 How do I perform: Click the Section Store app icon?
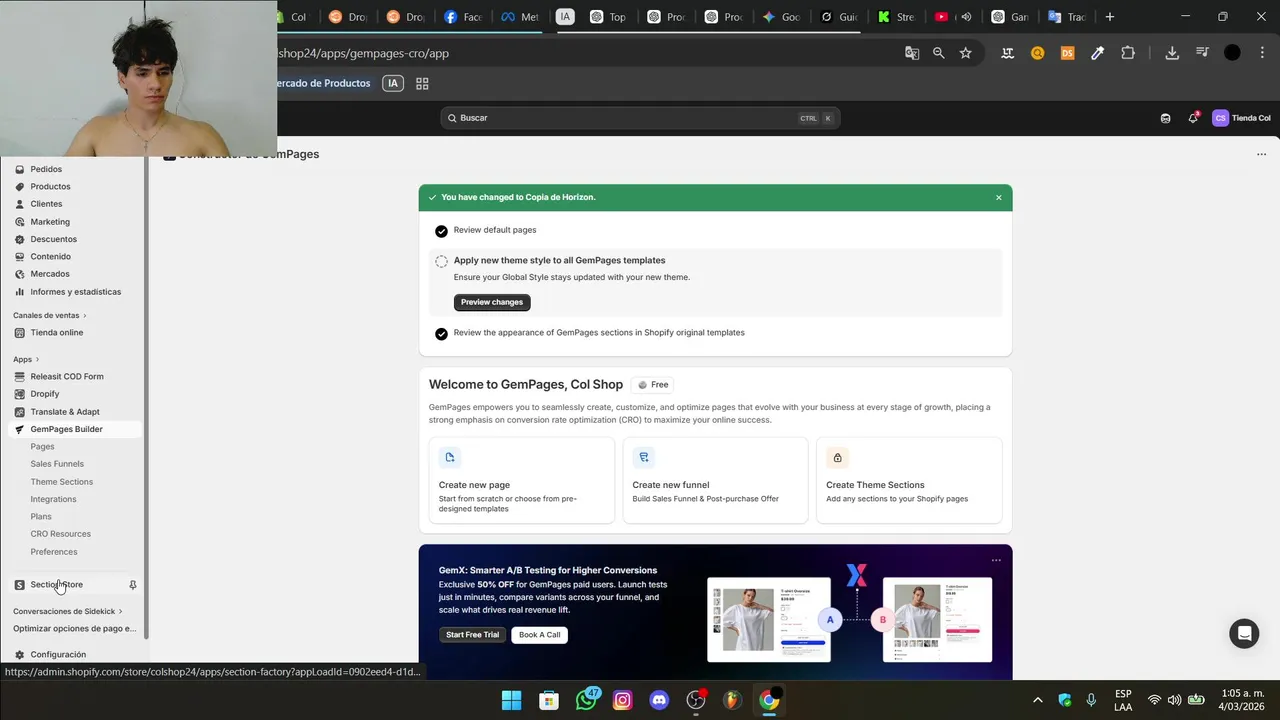click(20, 585)
